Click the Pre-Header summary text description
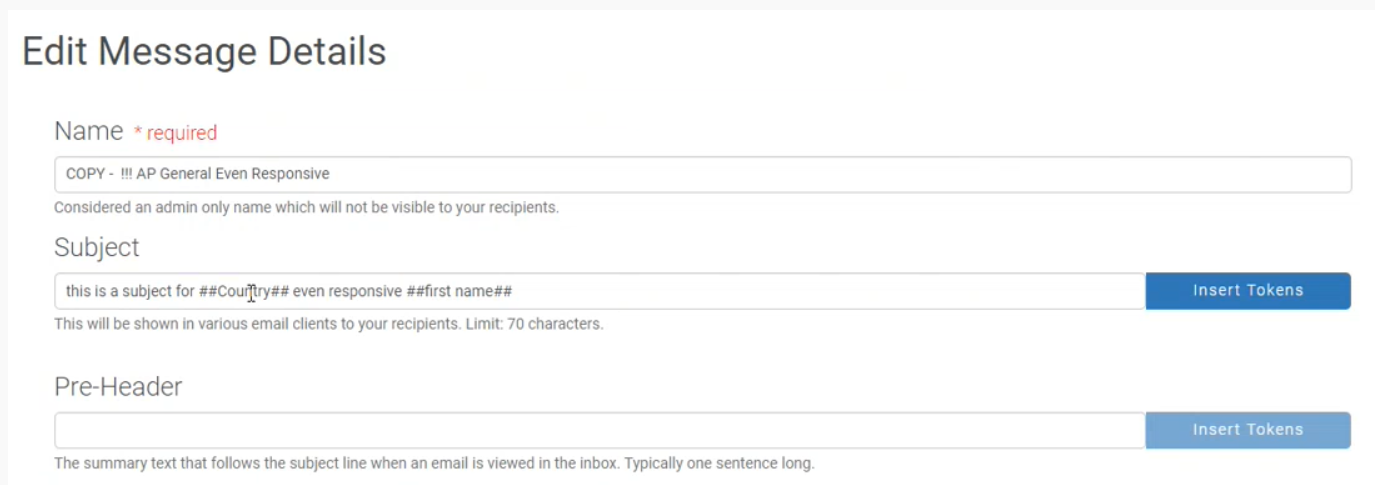 click(x=434, y=464)
